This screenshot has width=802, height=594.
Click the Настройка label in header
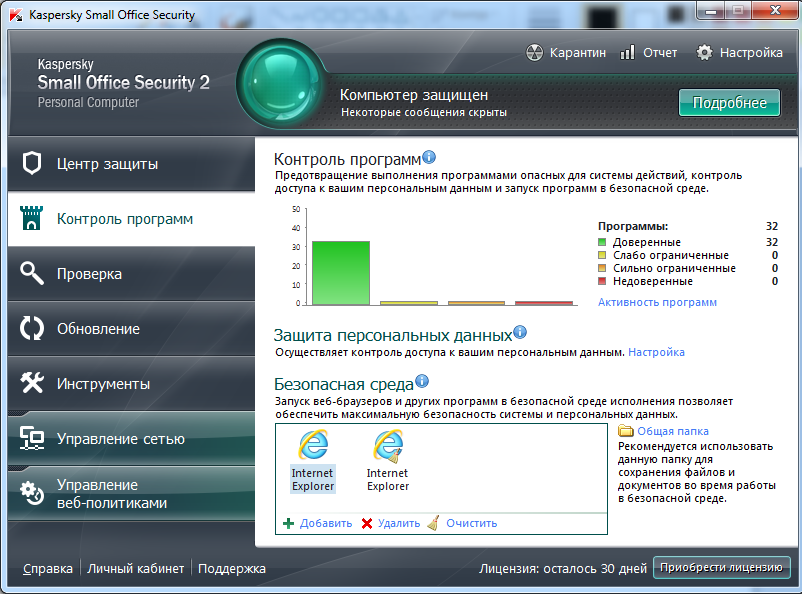751,53
